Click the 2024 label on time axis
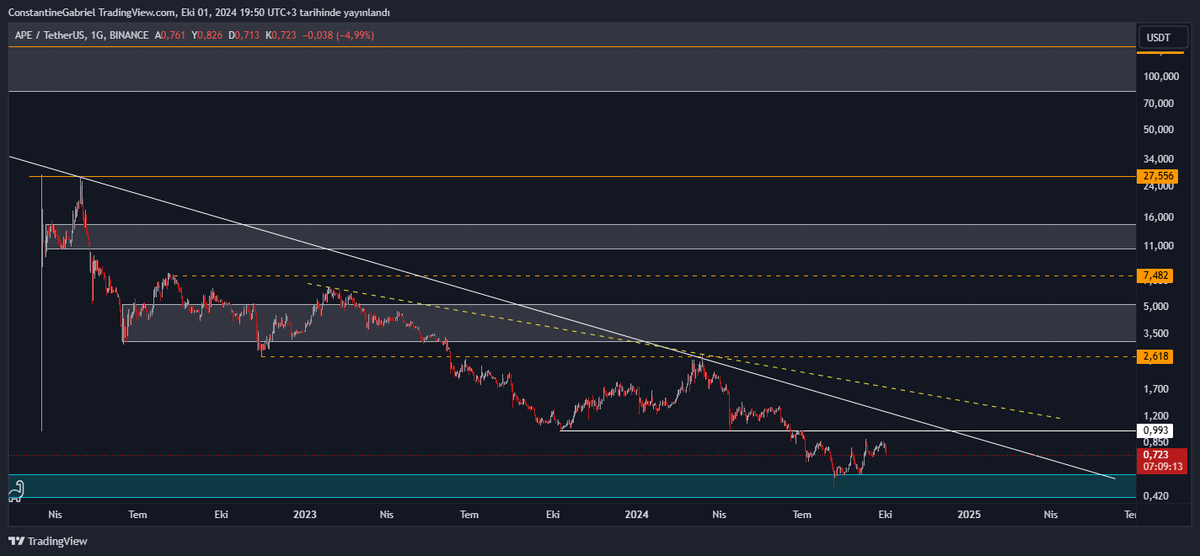 [x=636, y=514]
